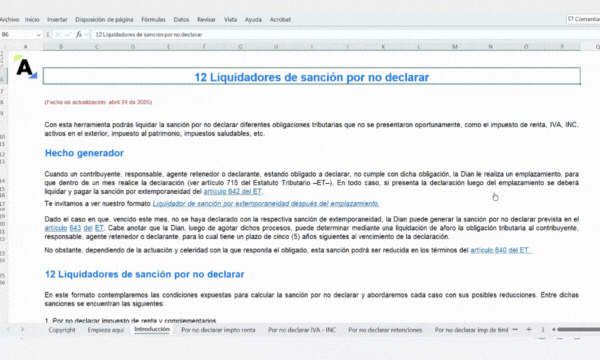Open the artículo 640 del ET link

coord(500,250)
